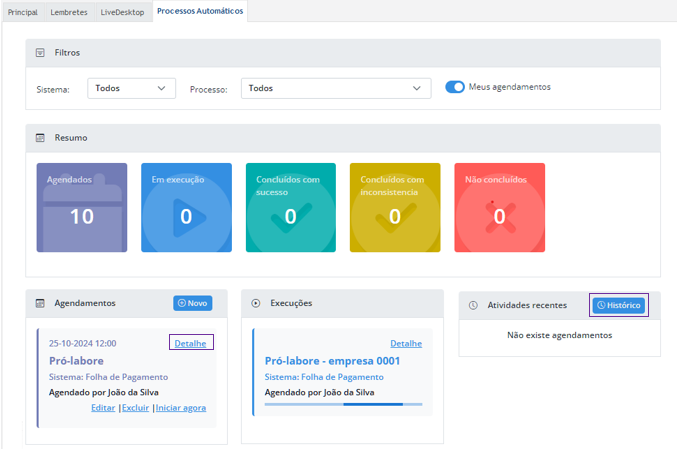This screenshot has height=450, width=679.
Task: Click the Excluir link
Action: pos(136,408)
